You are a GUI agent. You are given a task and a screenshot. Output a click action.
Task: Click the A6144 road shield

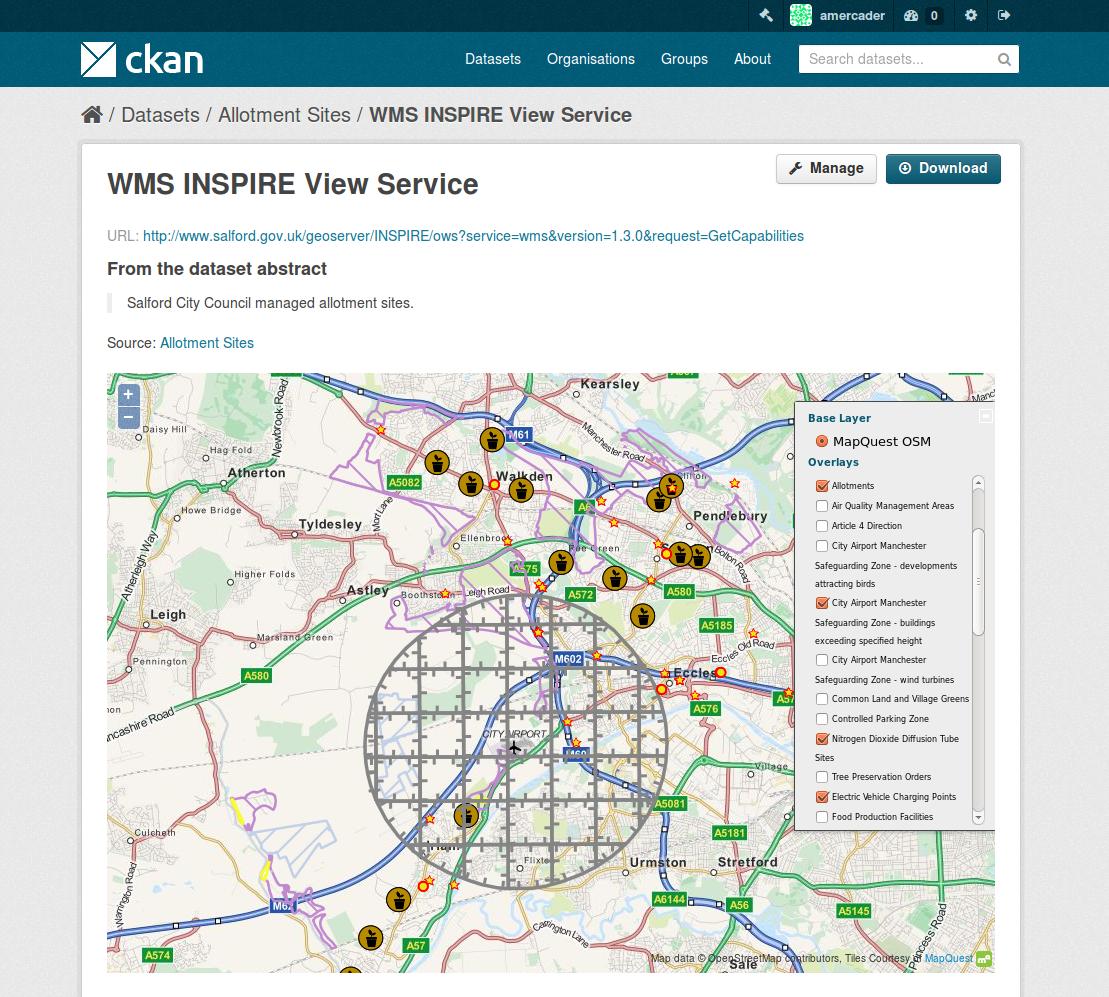(669, 899)
